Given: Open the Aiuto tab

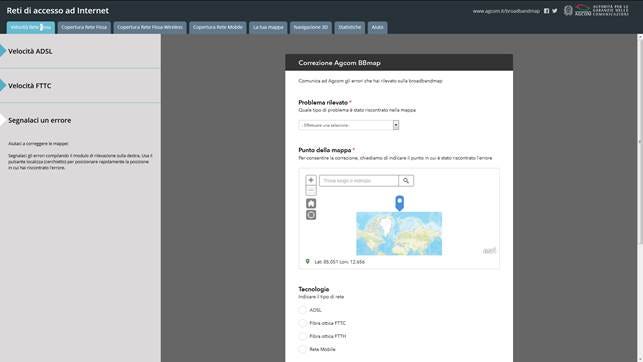Looking at the screenshot, I should pyautogui.click(x=377, y=27).
